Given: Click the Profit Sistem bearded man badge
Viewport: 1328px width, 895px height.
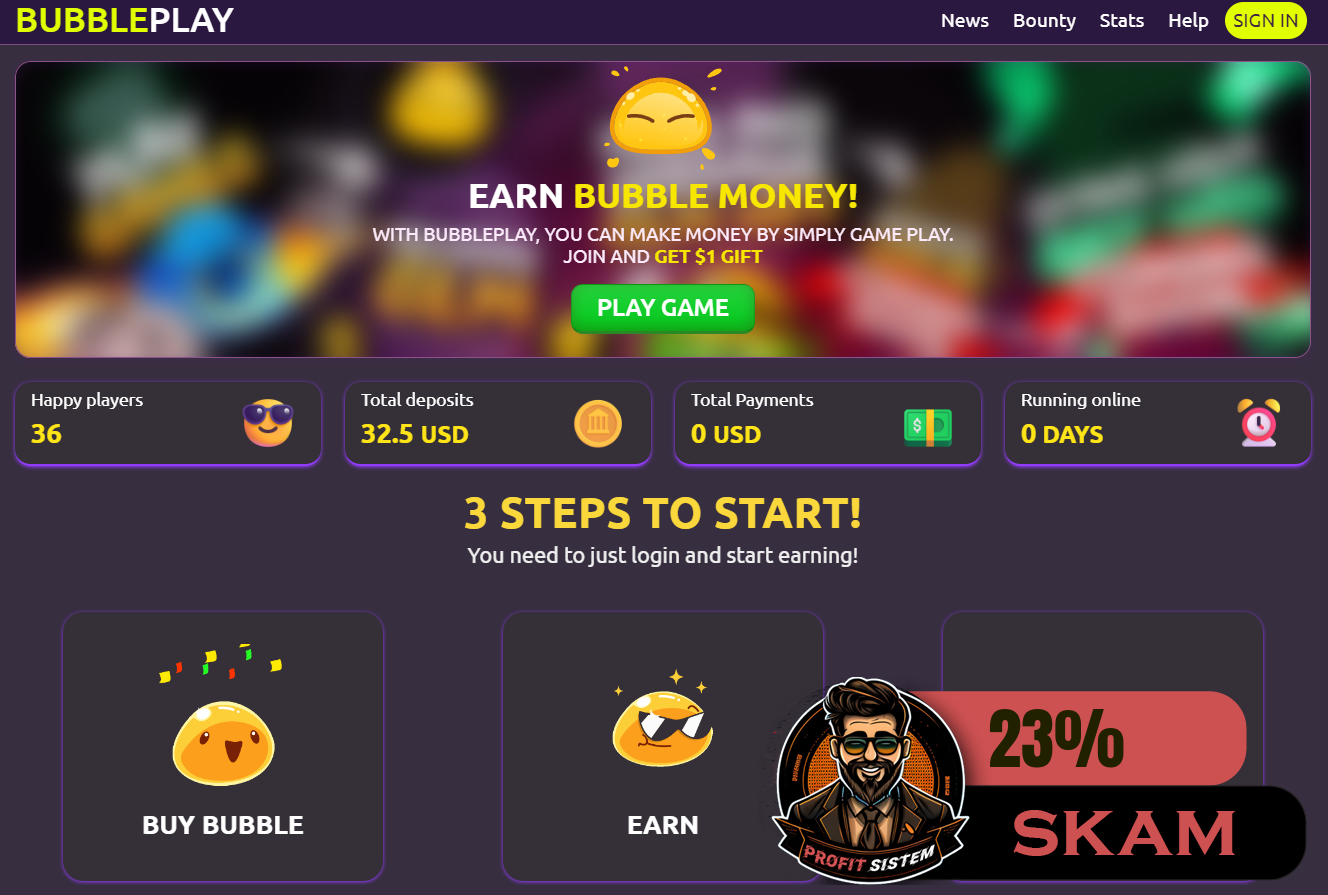Looking at the screenshot, I should pos(870,780).
